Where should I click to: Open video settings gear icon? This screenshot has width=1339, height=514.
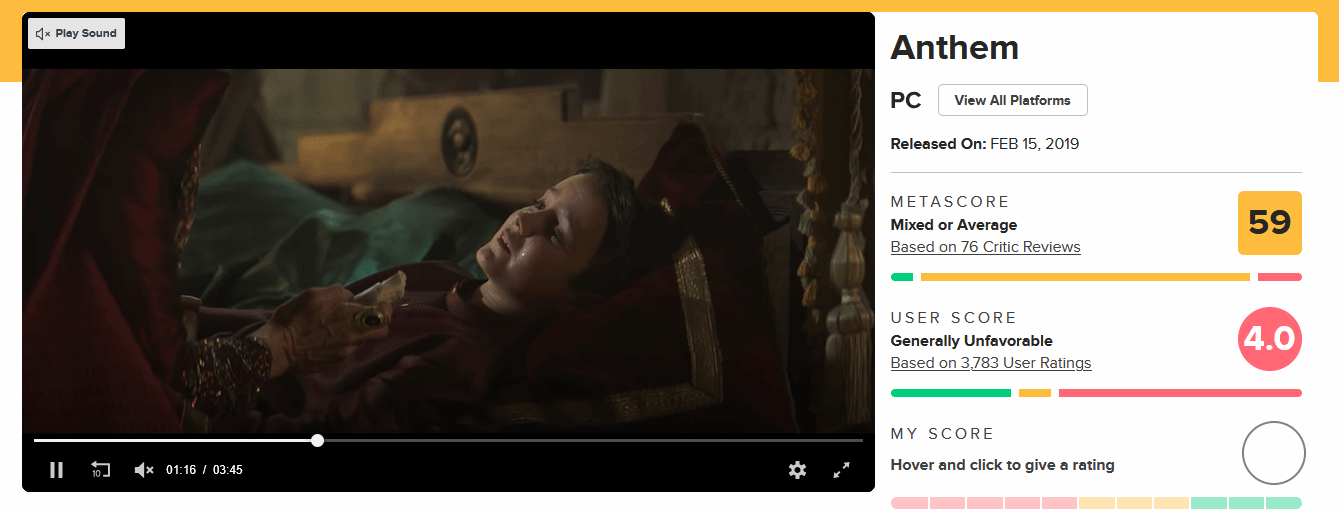[x=797, y=470]
